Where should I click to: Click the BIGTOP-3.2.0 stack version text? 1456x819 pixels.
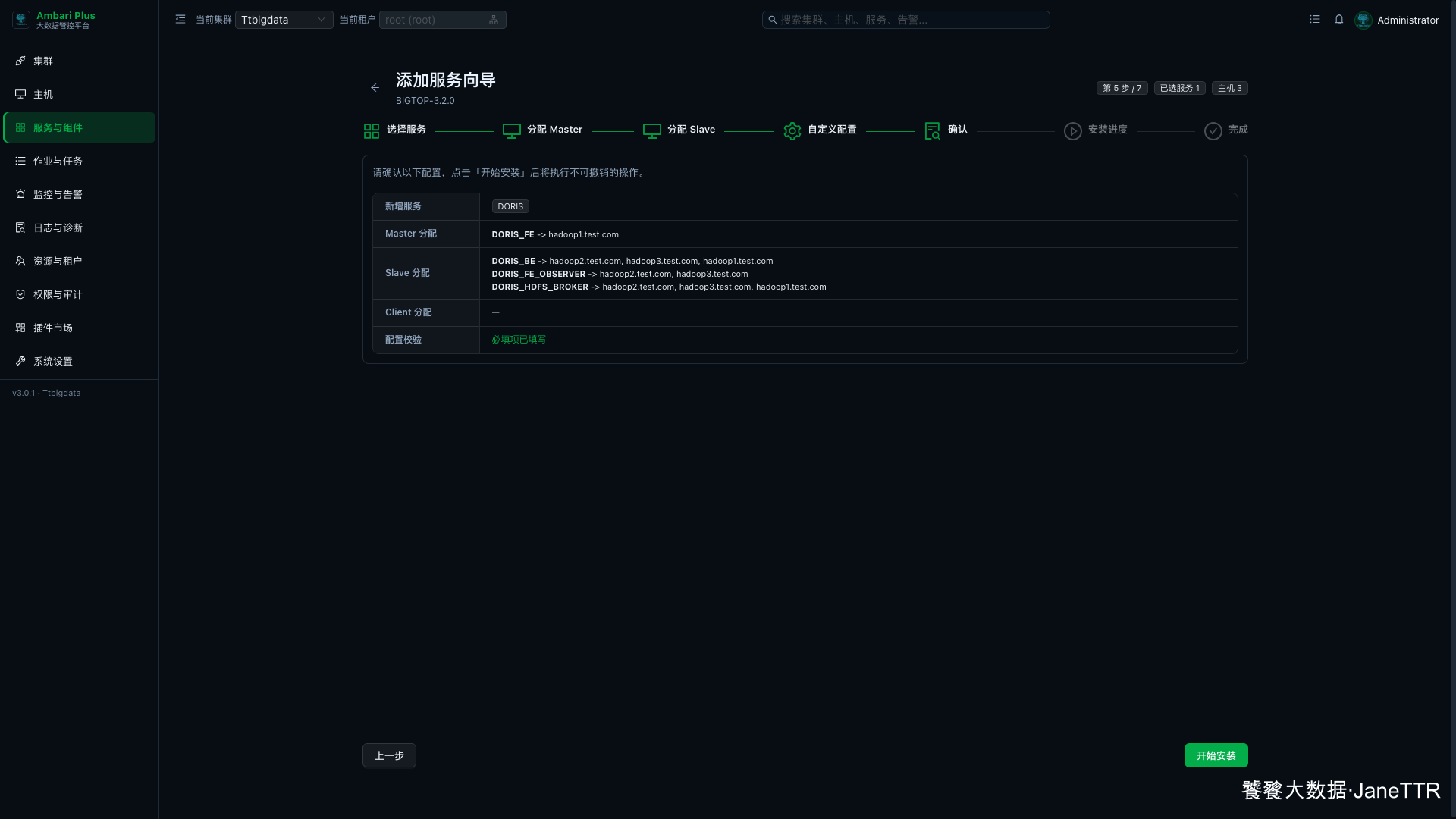click(425, 101)
